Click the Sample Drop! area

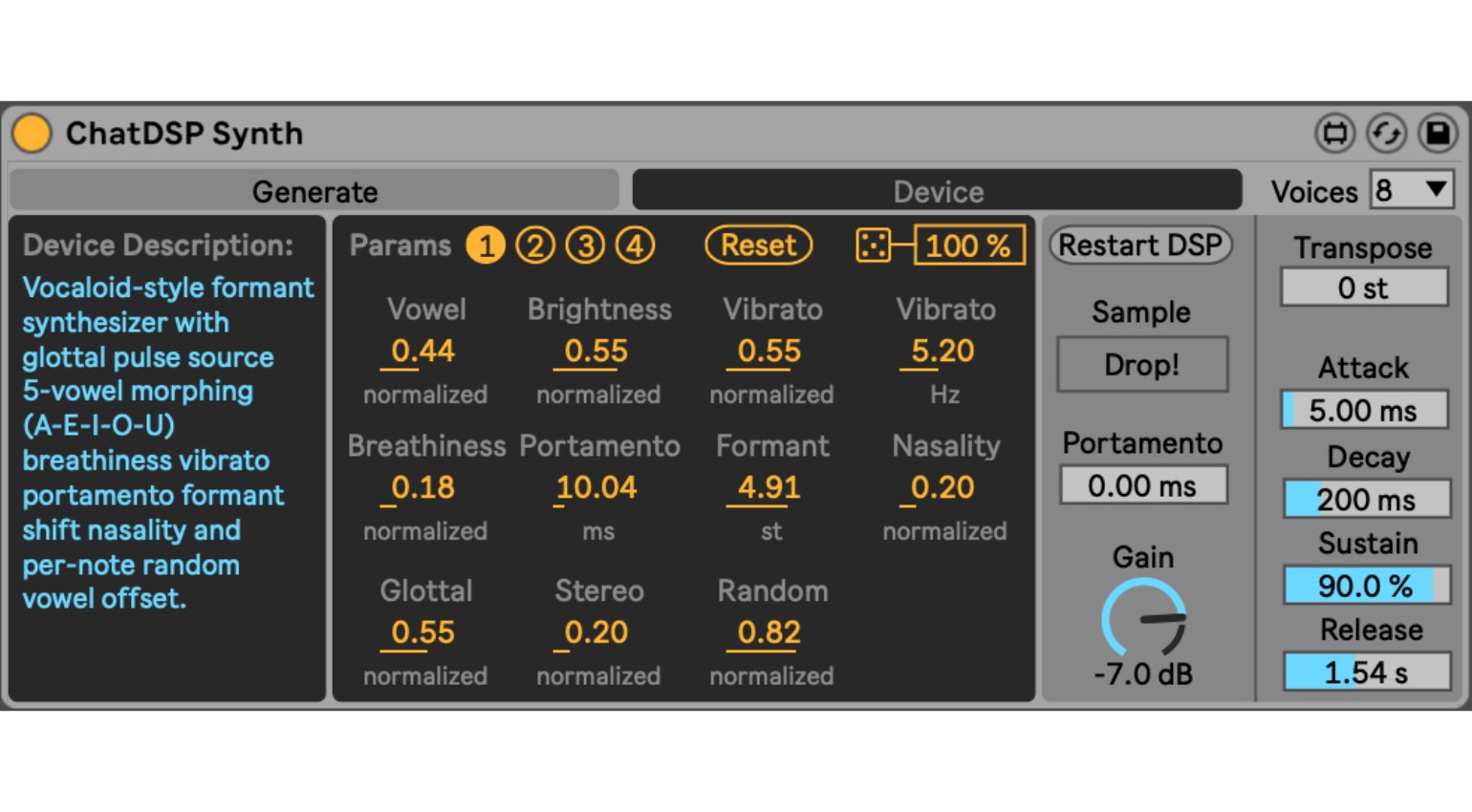pos(1141,365)
